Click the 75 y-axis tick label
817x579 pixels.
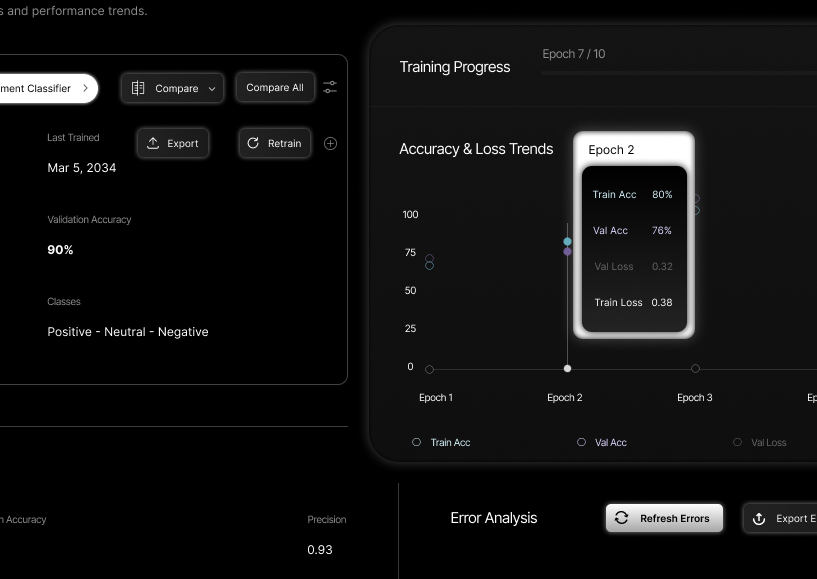point(411,253)
